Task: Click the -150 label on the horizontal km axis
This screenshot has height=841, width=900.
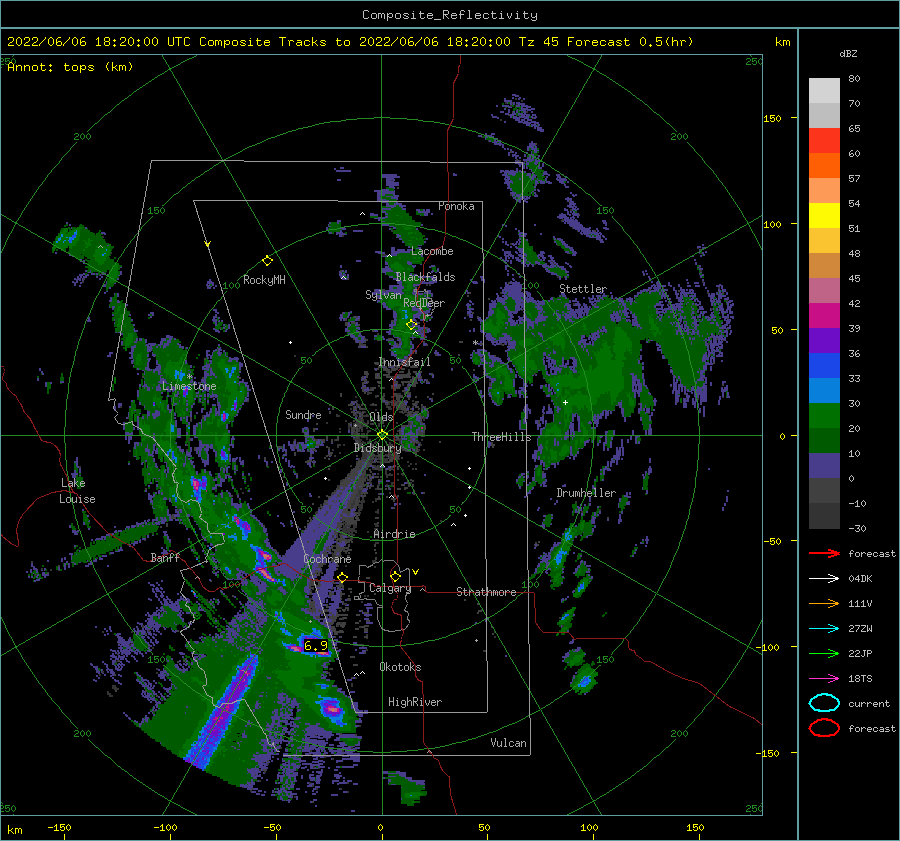Action: pos(59,827)
